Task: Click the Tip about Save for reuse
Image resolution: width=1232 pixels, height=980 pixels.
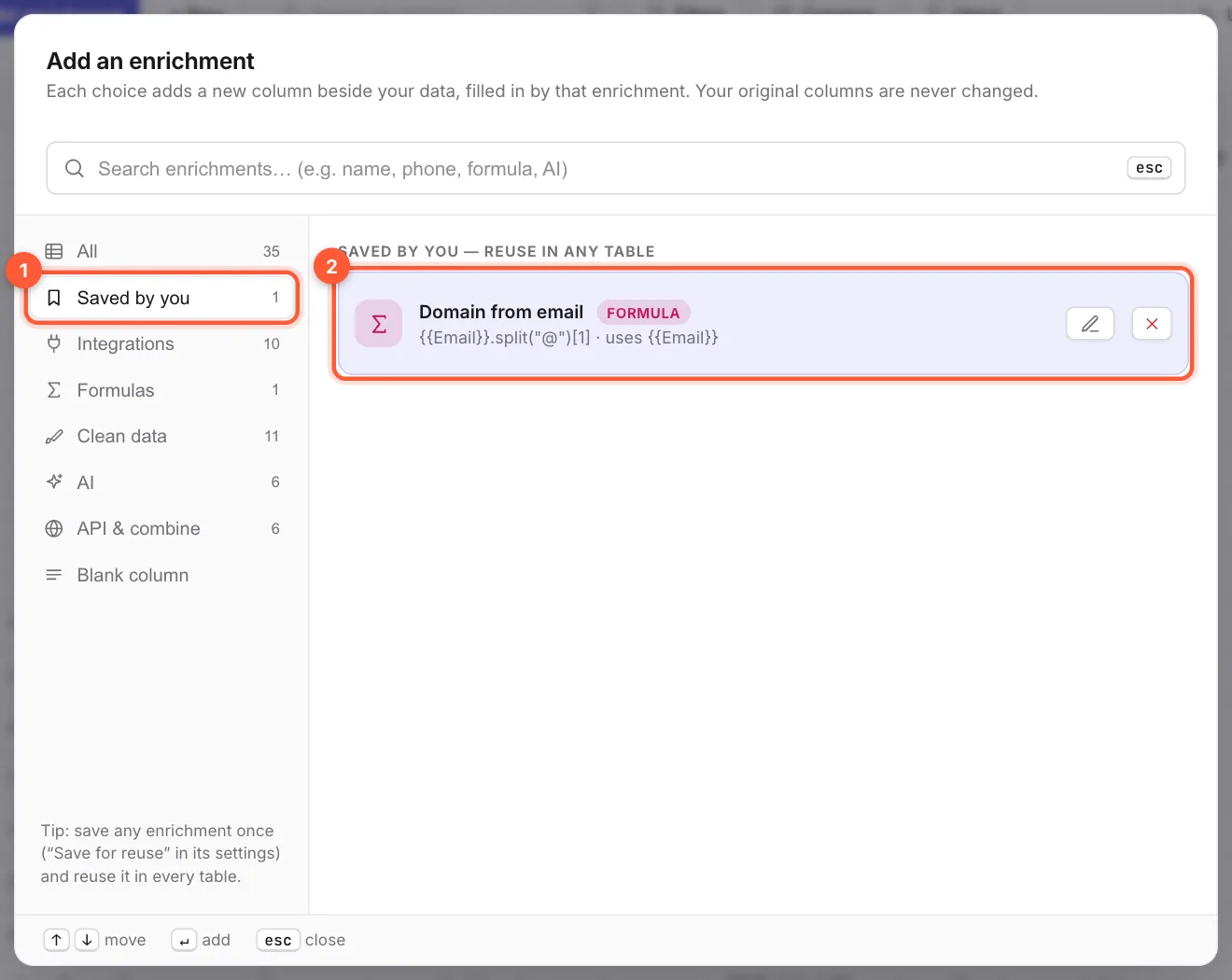Action: click(x=161, y=853)
